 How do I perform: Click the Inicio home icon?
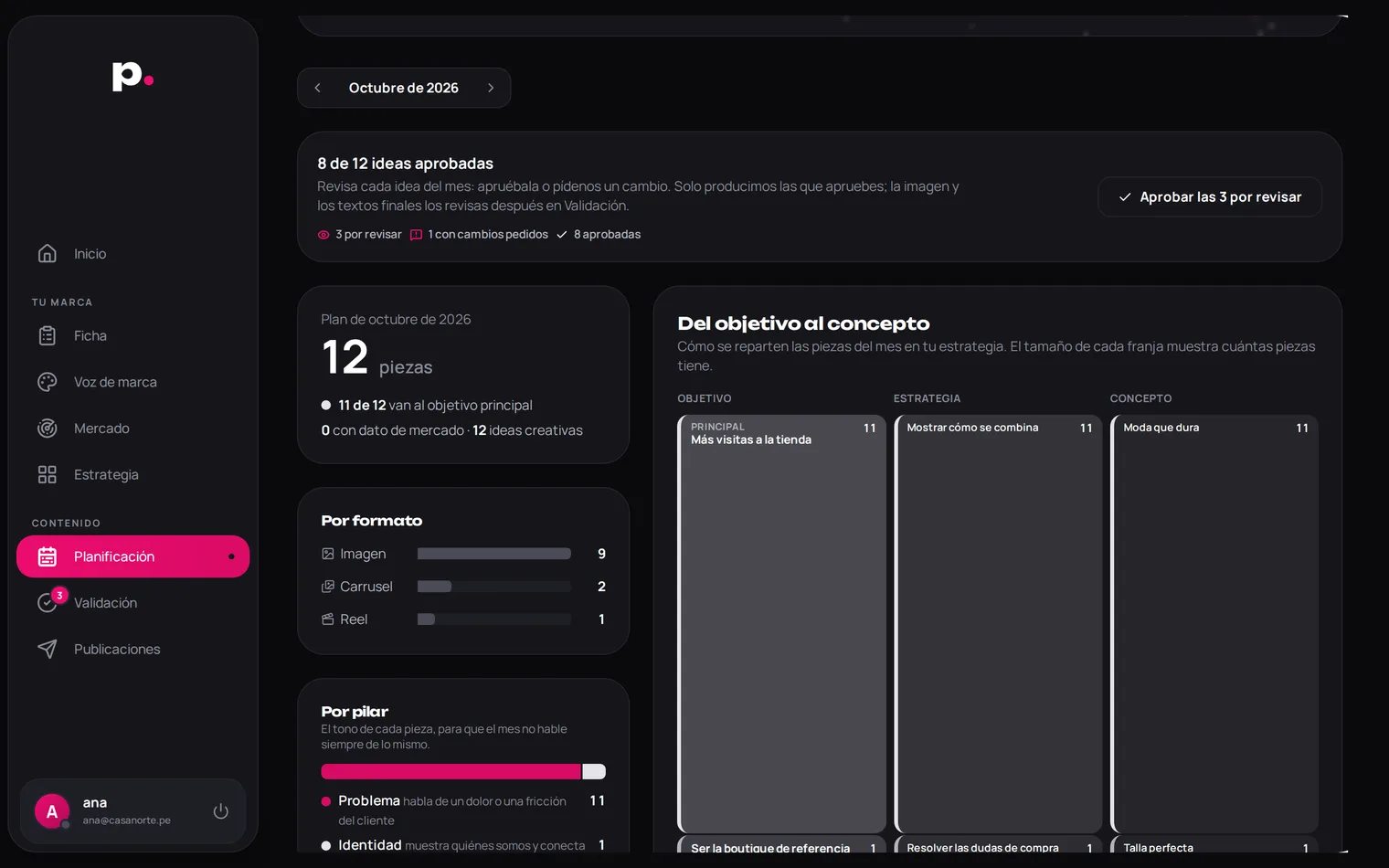[48, 253]
